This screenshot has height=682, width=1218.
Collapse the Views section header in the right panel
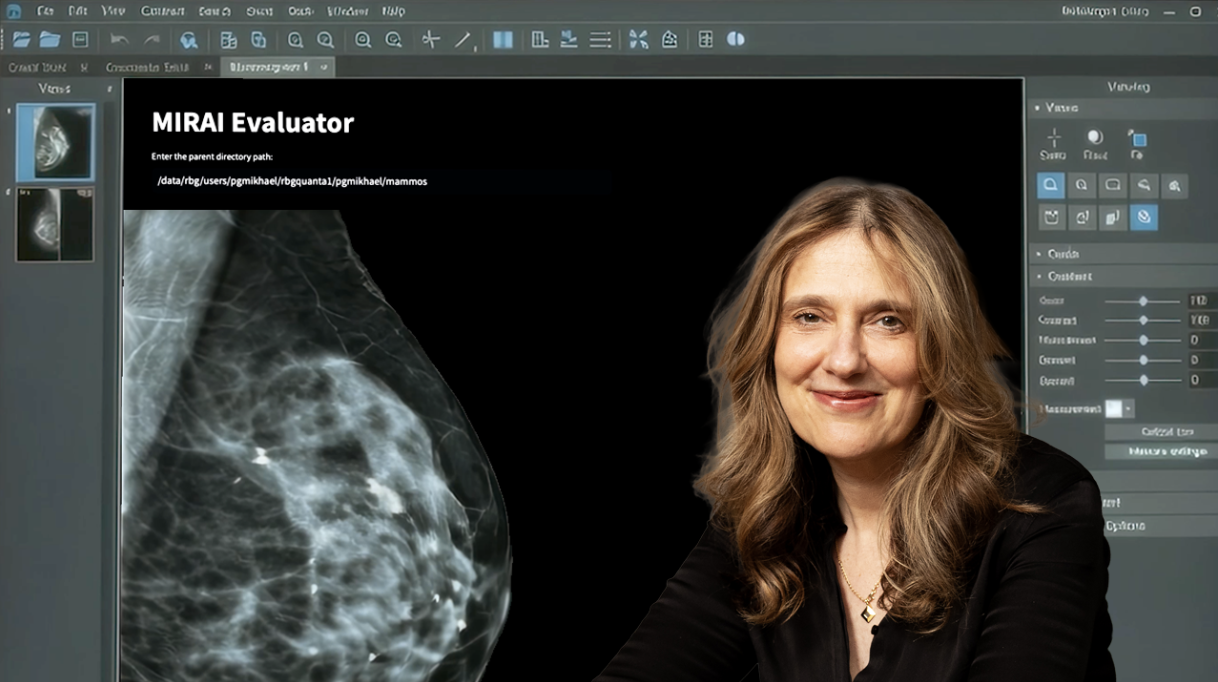coord(1122,107)
